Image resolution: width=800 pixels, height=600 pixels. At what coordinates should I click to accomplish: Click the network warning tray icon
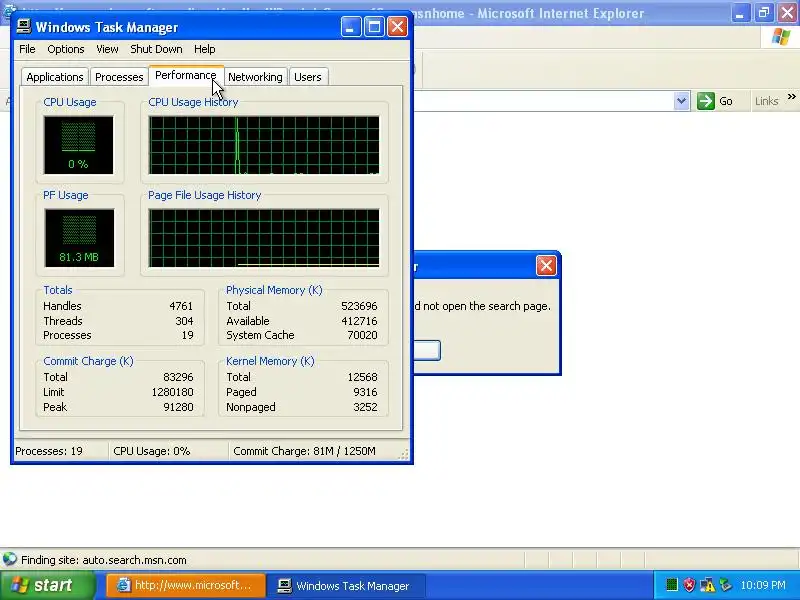tap(708, 585)
